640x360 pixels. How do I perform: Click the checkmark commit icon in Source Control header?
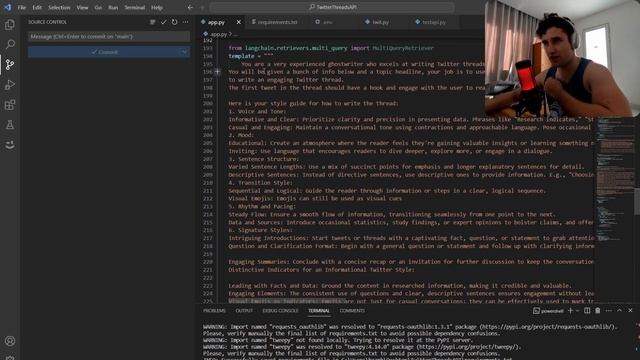tap(164, 22)
